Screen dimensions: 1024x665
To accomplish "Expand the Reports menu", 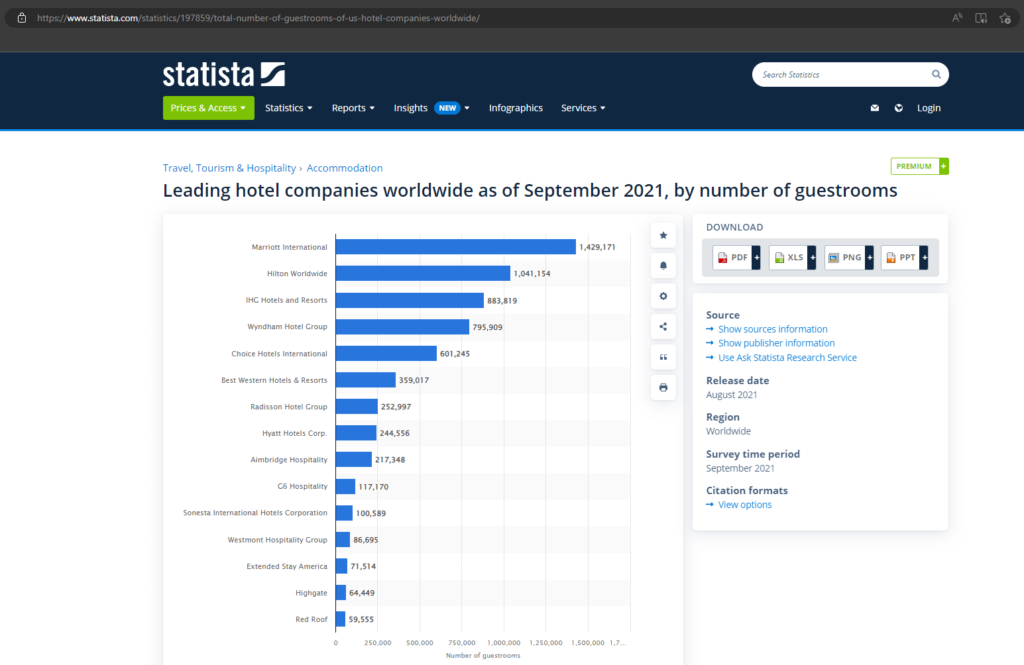I will coord(353,108).
